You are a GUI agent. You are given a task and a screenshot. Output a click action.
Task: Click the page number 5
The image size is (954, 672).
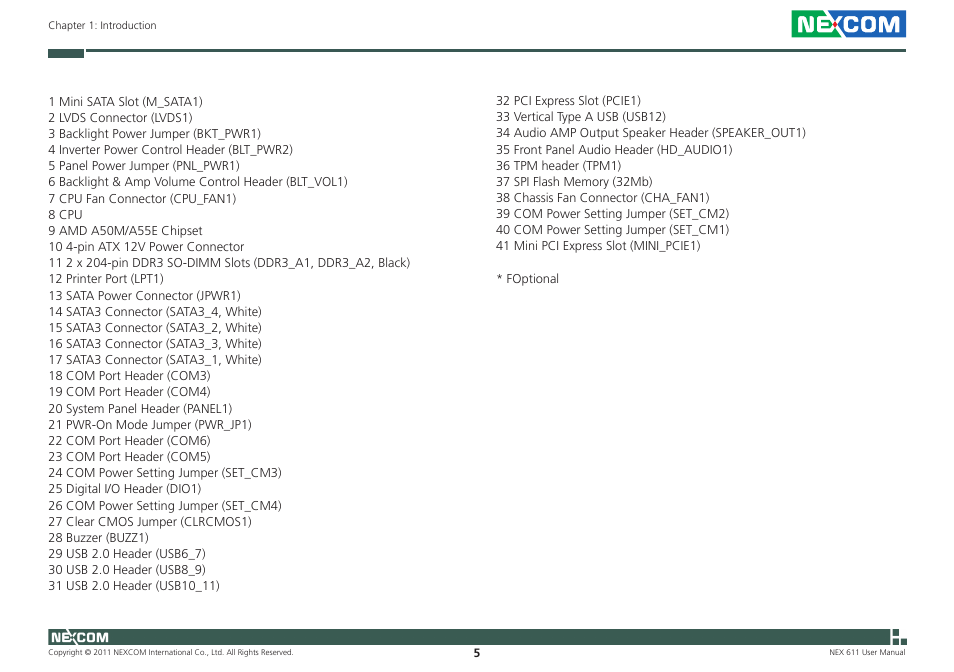point(477,653)
